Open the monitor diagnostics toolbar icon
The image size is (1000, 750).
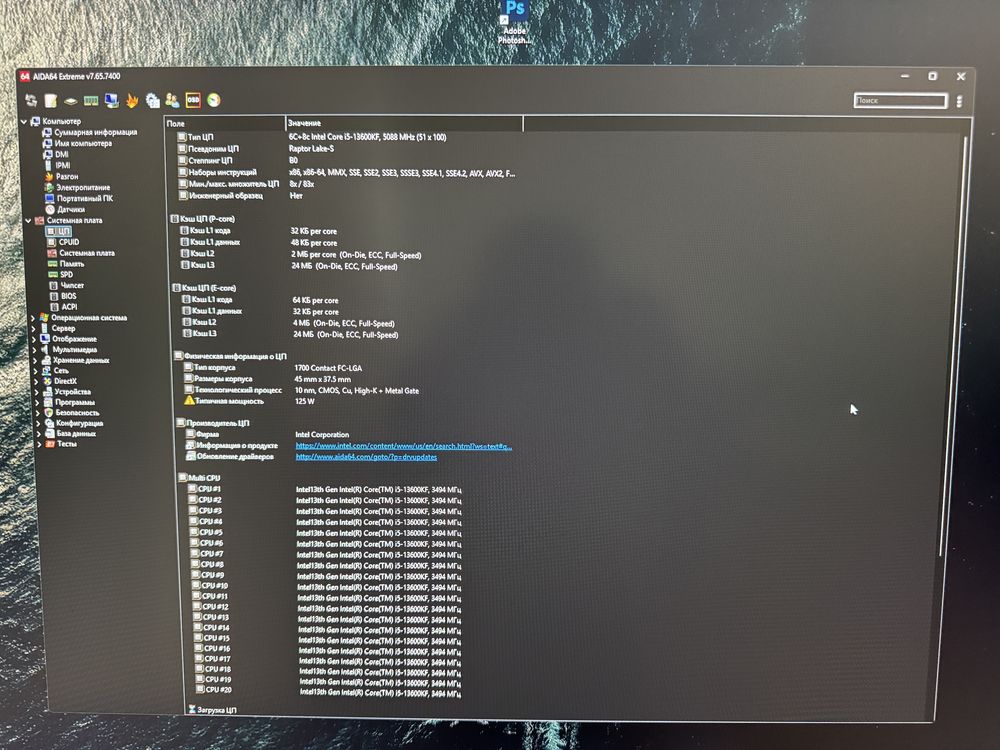point(112,101)
